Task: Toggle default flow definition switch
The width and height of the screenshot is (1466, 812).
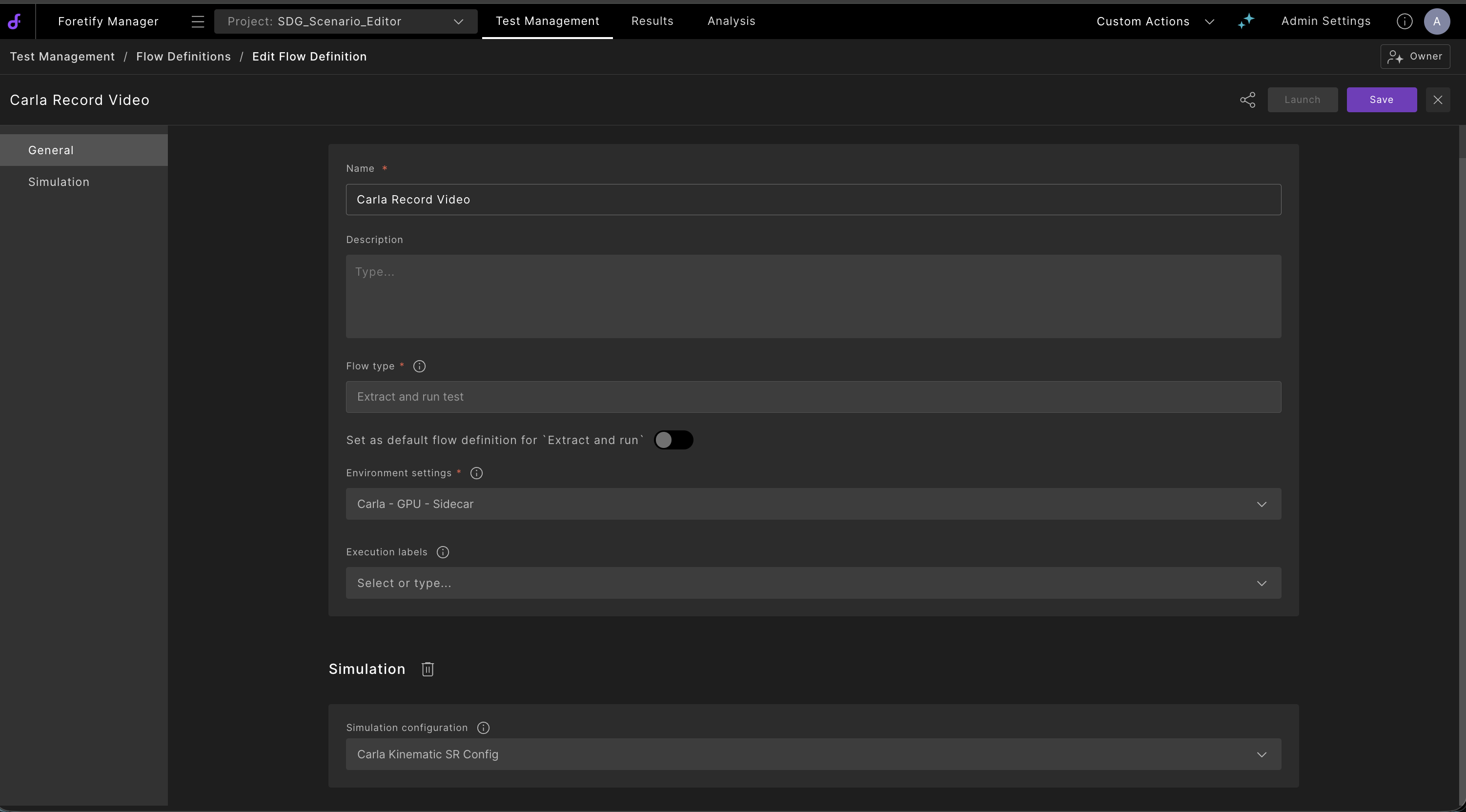Action: (x=673, y=441)
